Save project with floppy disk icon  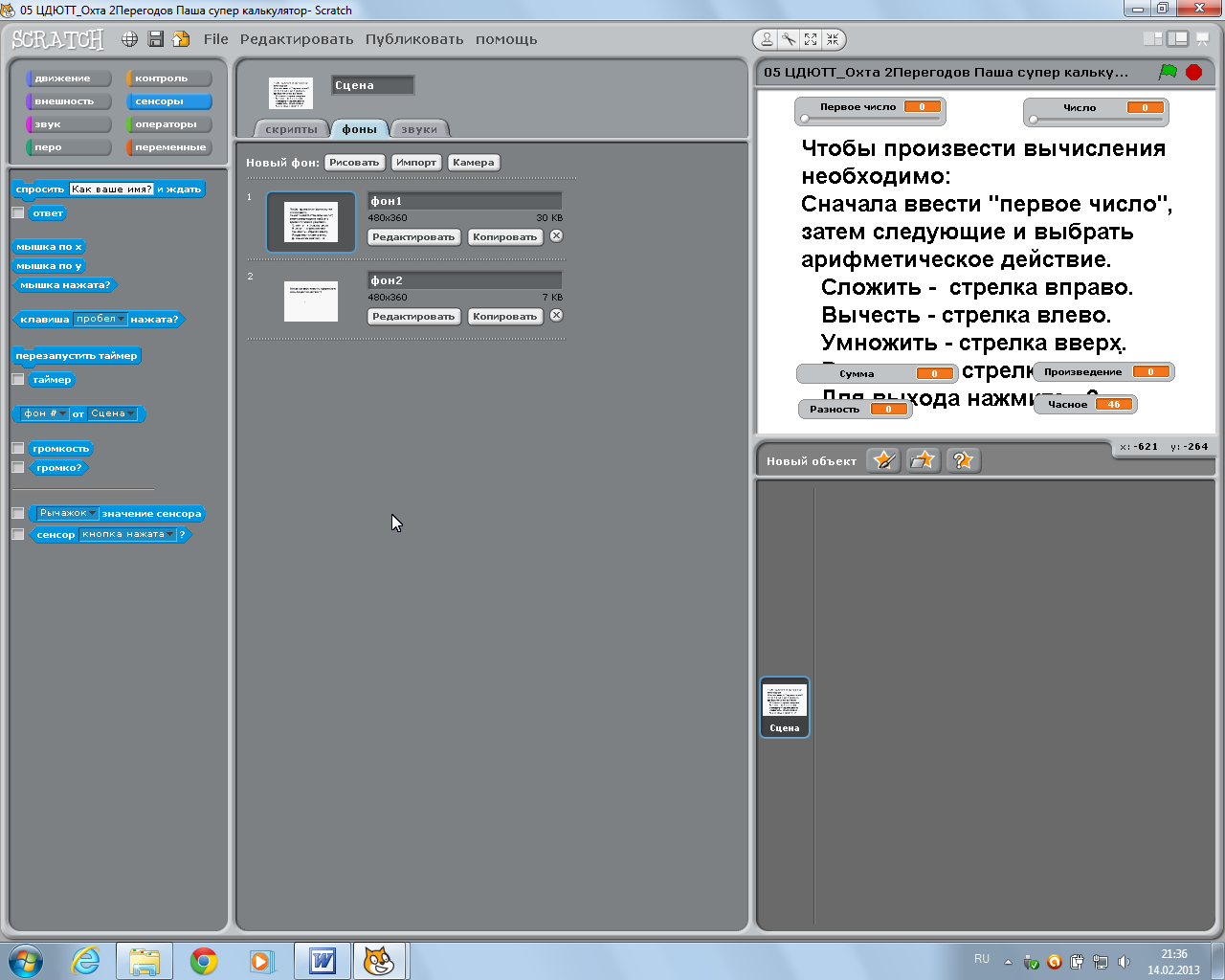155,39
